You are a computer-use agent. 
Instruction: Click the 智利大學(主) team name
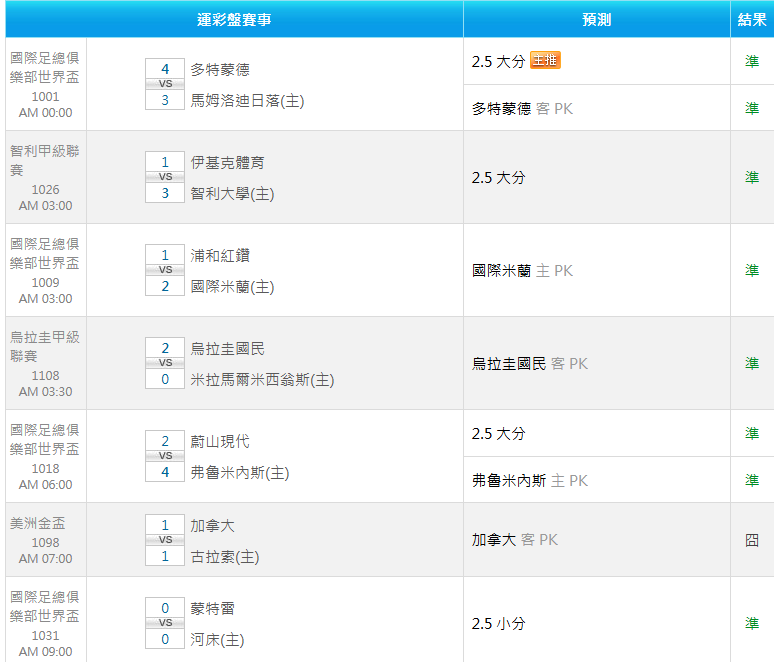[x=232, y=194]
